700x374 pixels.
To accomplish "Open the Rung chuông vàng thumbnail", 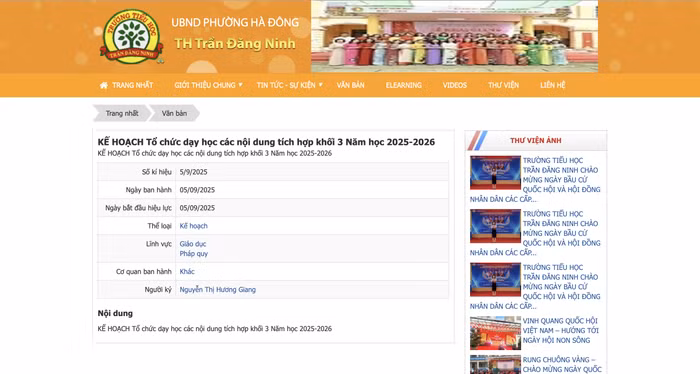I will pyautogui.click(x=495, y=365).
